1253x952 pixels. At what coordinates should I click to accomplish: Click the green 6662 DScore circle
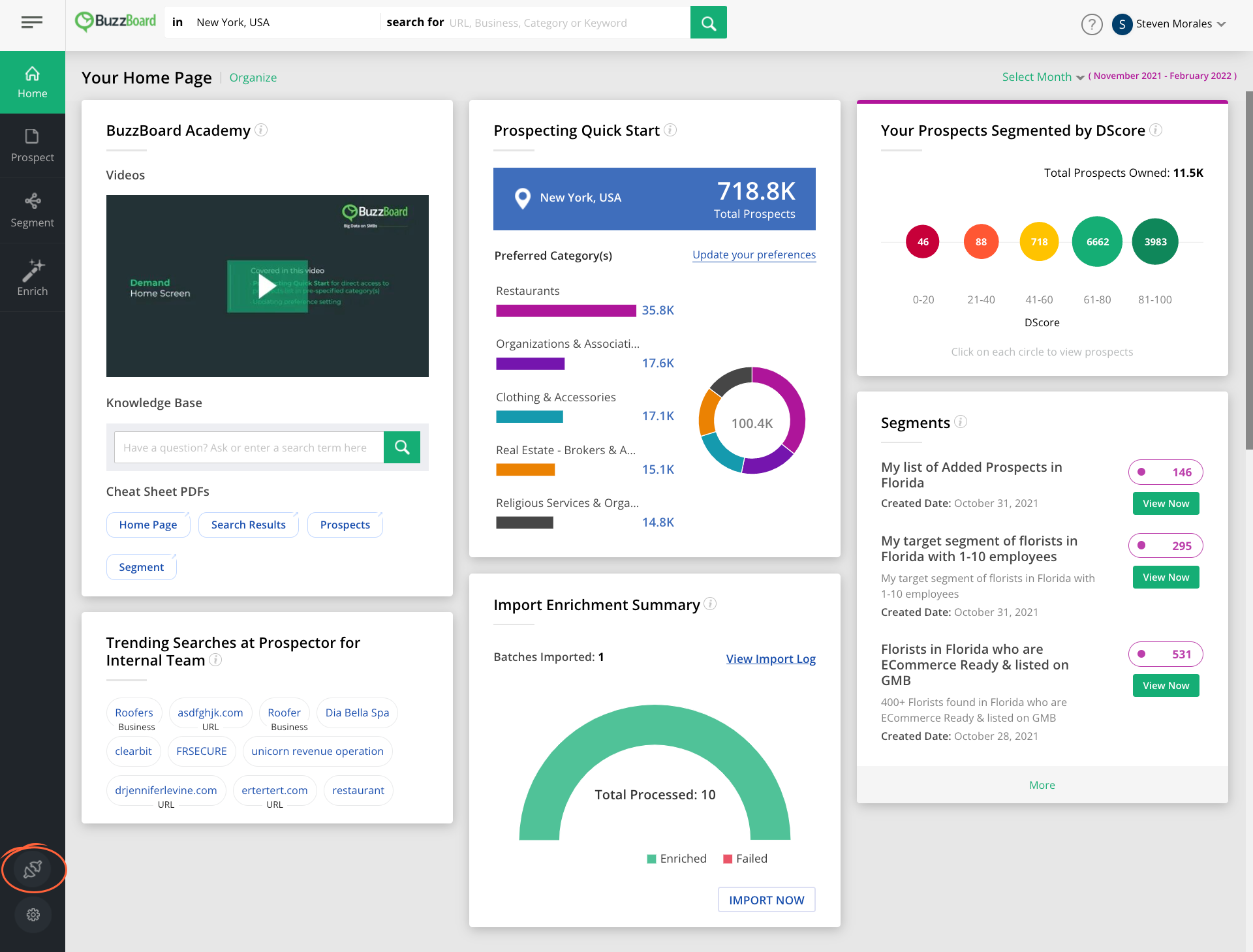click(1097, 241)
